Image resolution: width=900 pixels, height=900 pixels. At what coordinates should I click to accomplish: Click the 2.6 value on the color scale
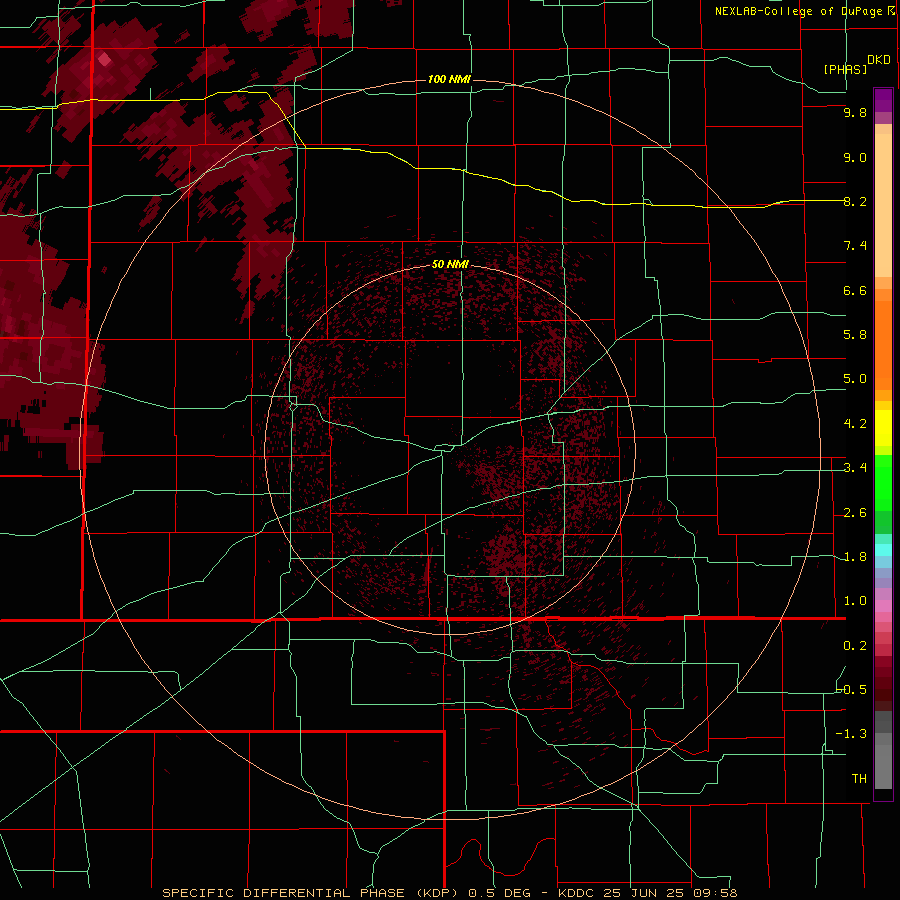[x=855, y=513]
